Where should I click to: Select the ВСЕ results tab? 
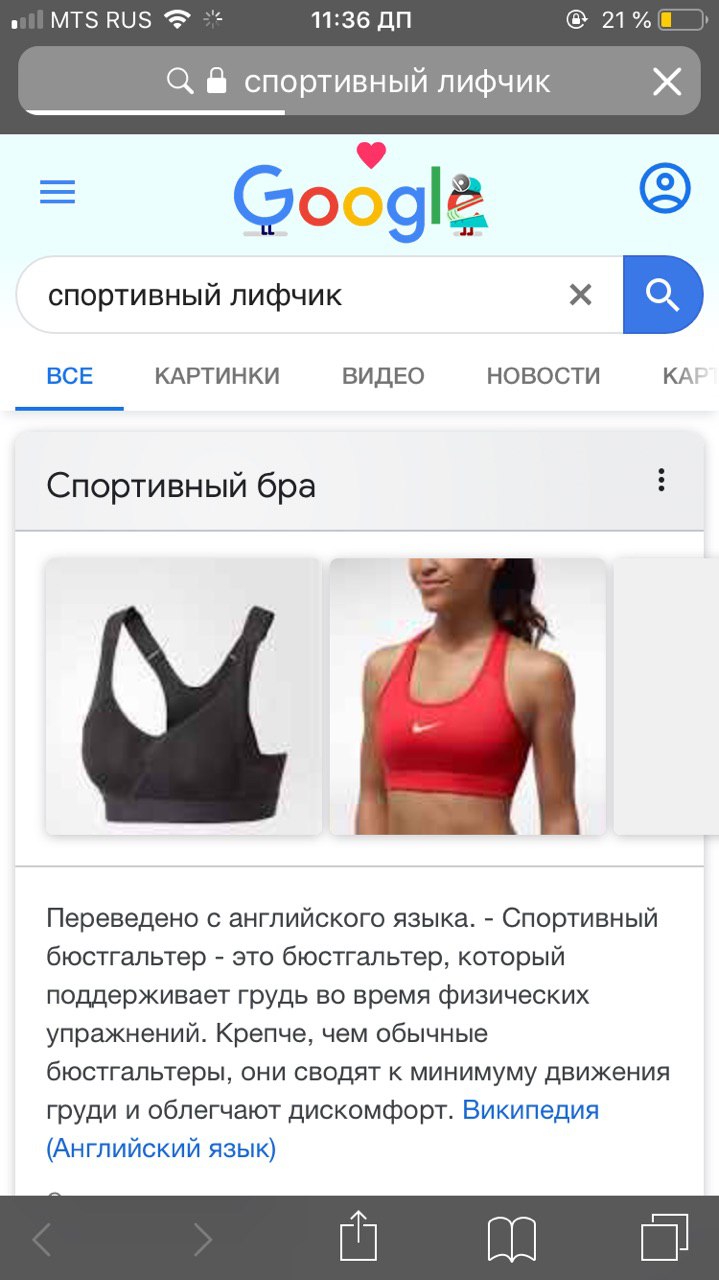pos(70,376)
